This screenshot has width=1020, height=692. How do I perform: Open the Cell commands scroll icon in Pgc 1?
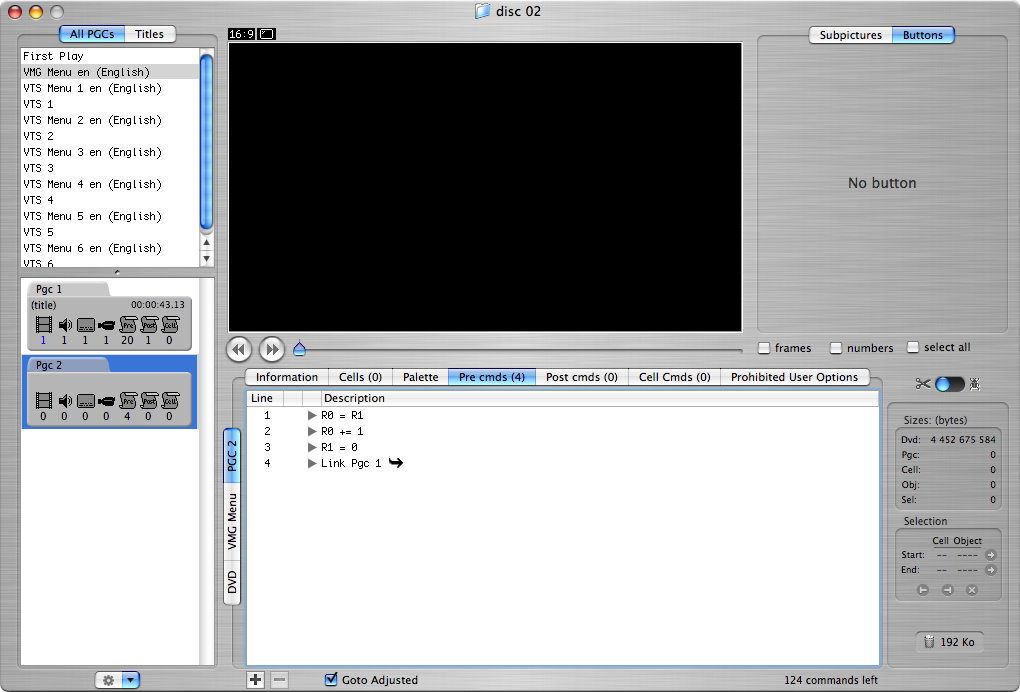[170, 325]
